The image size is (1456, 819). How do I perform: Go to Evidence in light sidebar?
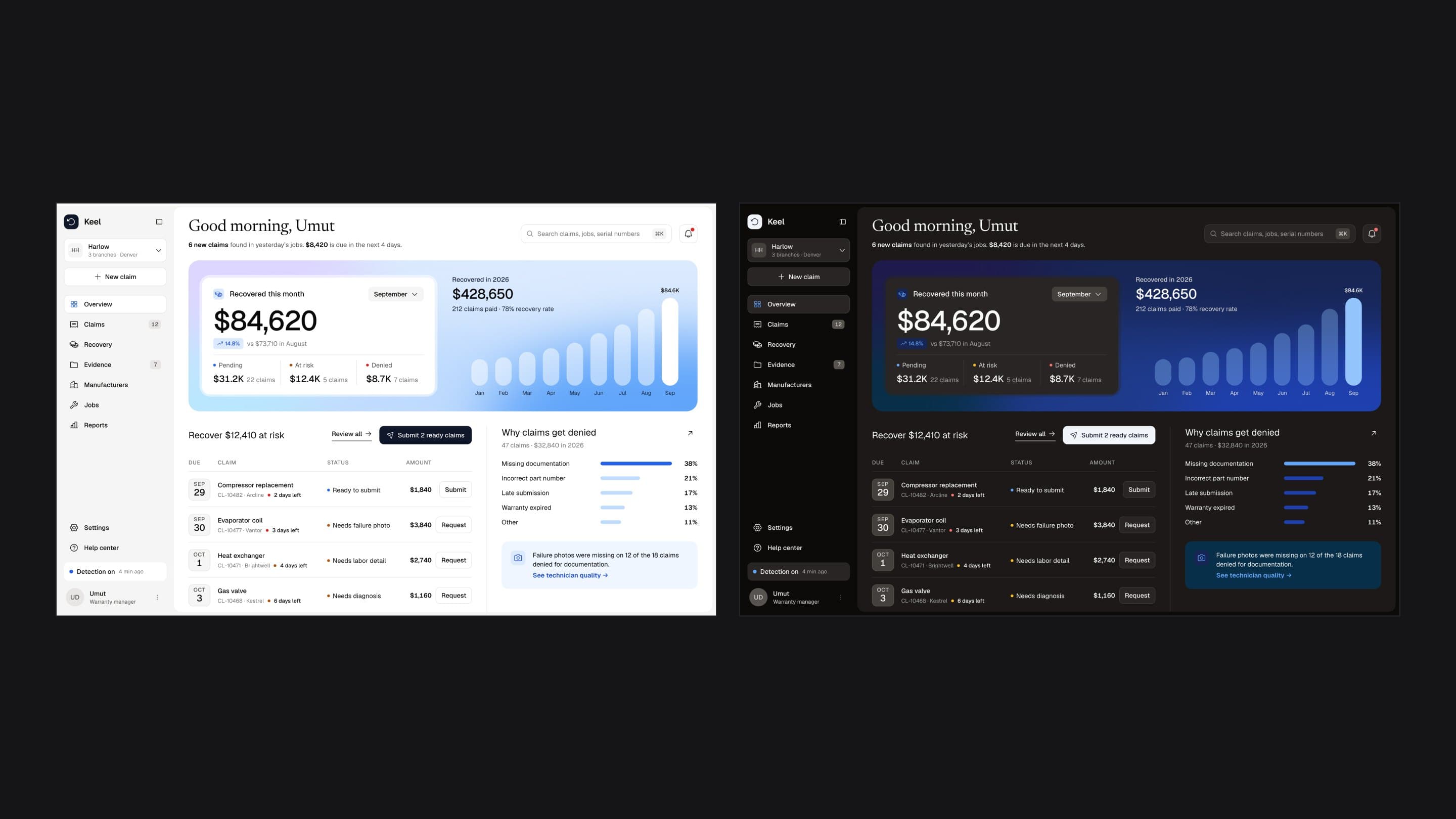[x=115, y=365]
